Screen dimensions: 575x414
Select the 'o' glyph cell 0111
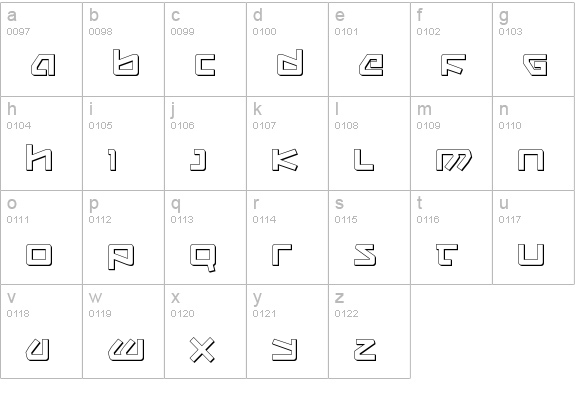coord(41,237)
